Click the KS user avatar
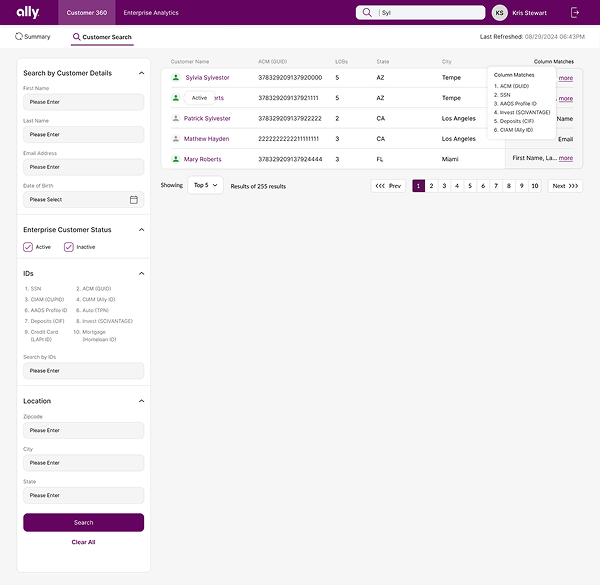This screenshot has width=600, height=585. 499,13
